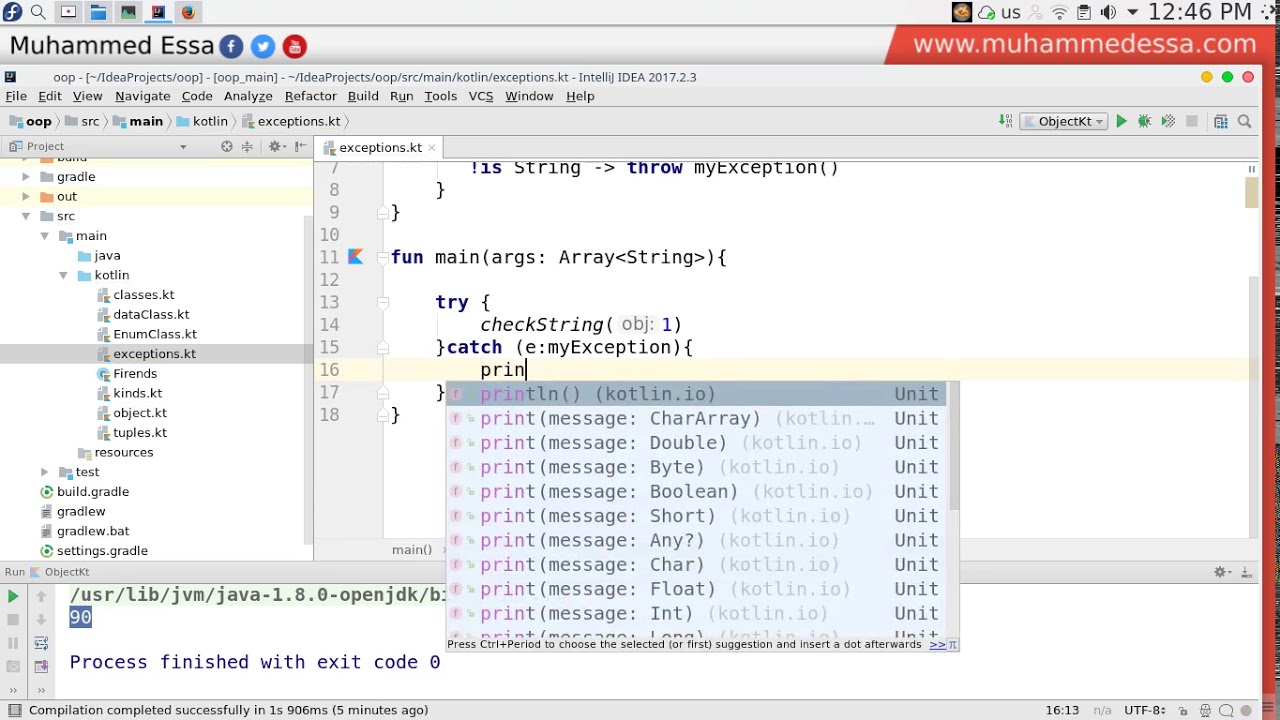Viewport: 1280px width, 720px height.
Task: Close the exceptions.kt editor tab
Action: pyautogui.click(x=431, y=147)
